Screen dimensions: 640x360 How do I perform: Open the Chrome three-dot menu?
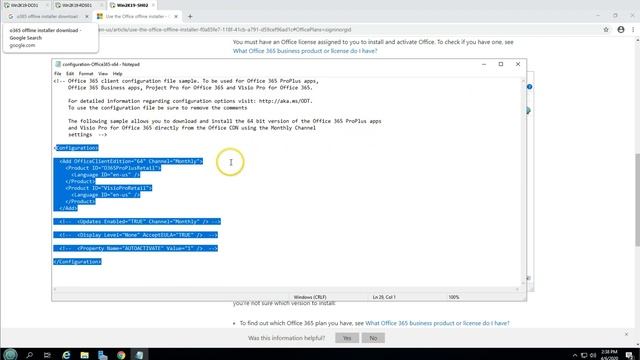coord(633,30)
